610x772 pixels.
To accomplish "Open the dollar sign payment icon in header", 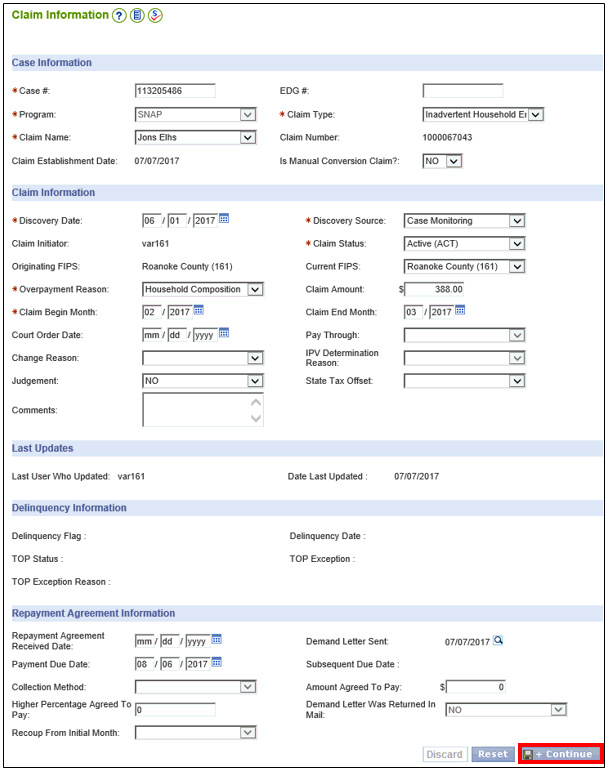I will tap(155, 16).
